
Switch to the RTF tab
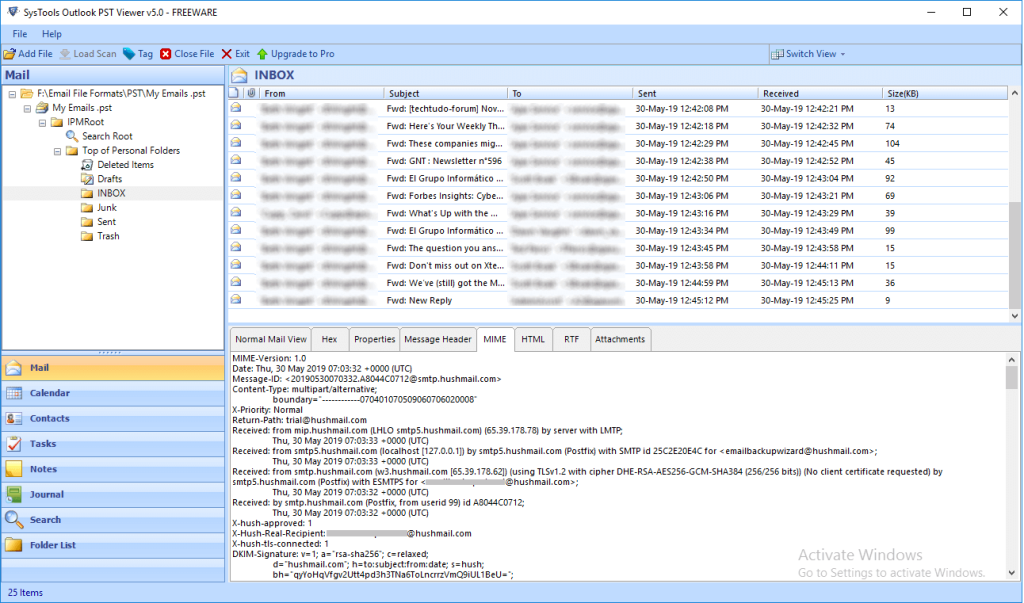[571, 340]
